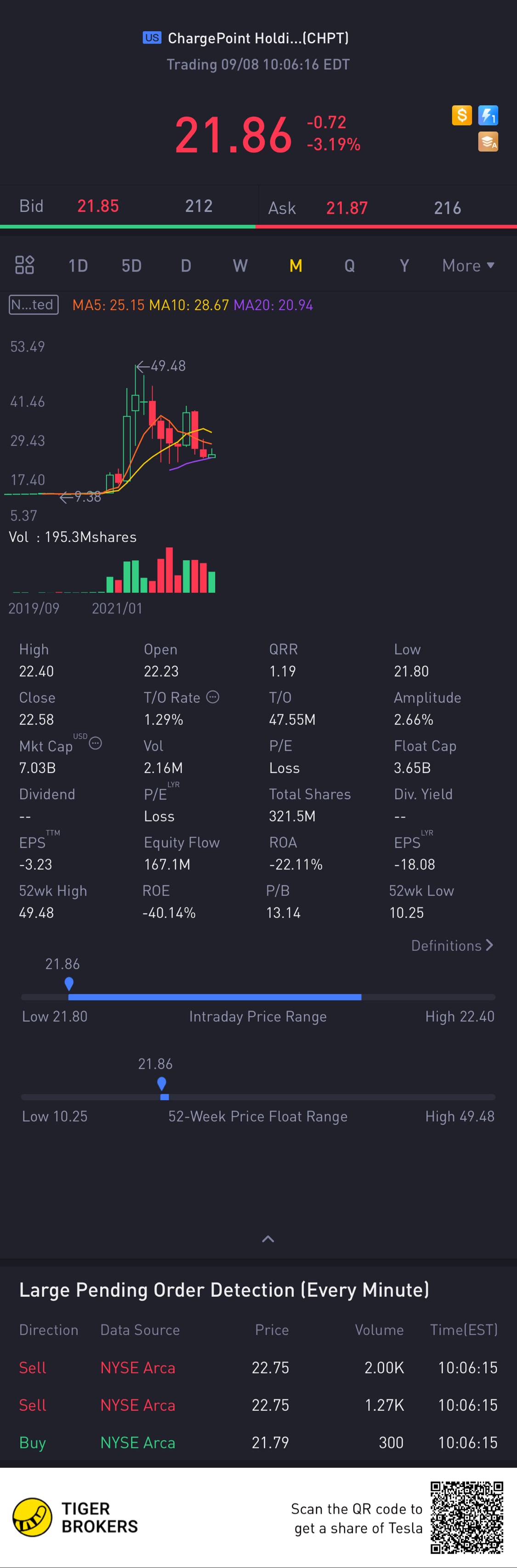Select the D daily chart tab
Viewport: 517px width, 1568px height.
[x=186, y=265]
